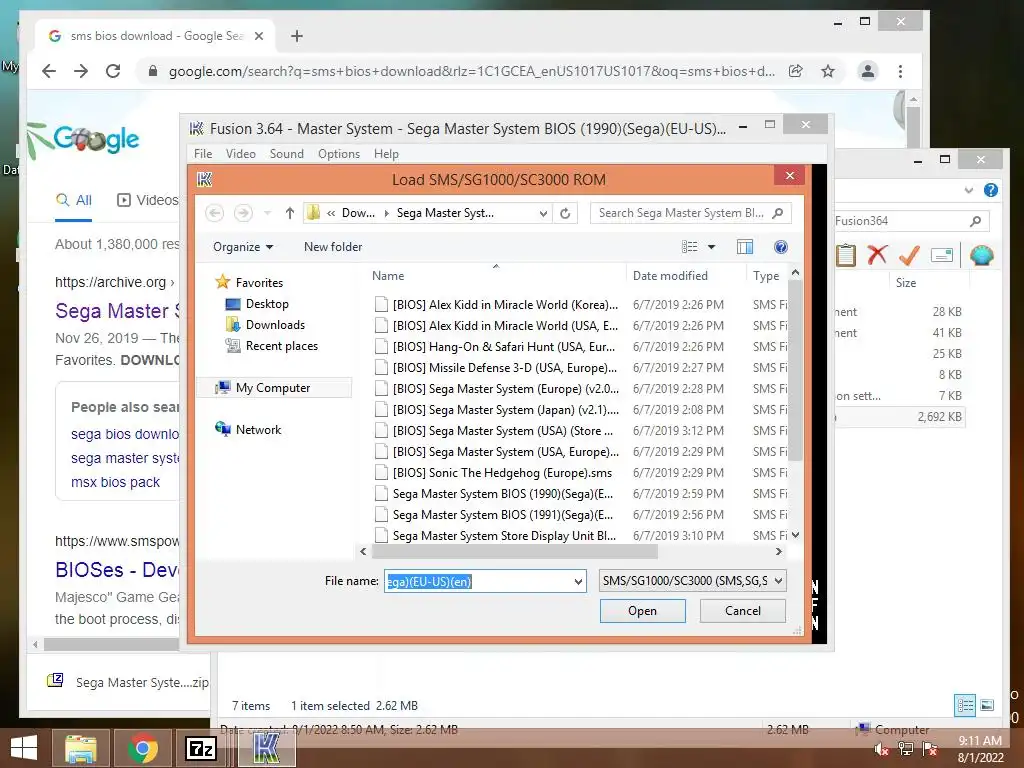Select Recent places in the navigation pane

tap(272, 345)
